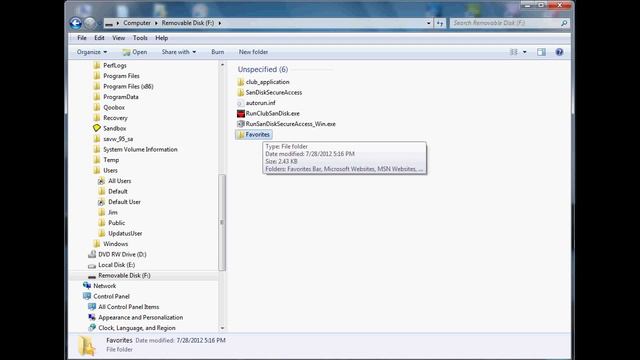Click the Control Panel icon in tree
The width and height of the screenshot is (640, 360).
(x=87, y=296)
